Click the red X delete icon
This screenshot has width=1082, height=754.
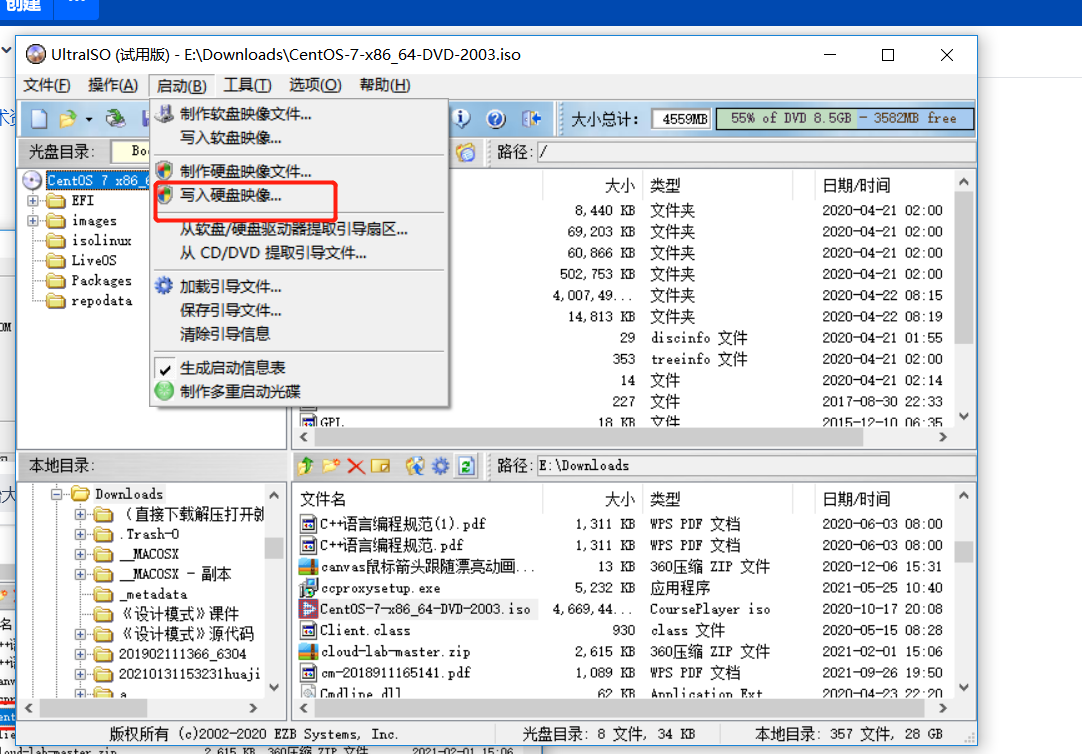click(x=356, y=466)
